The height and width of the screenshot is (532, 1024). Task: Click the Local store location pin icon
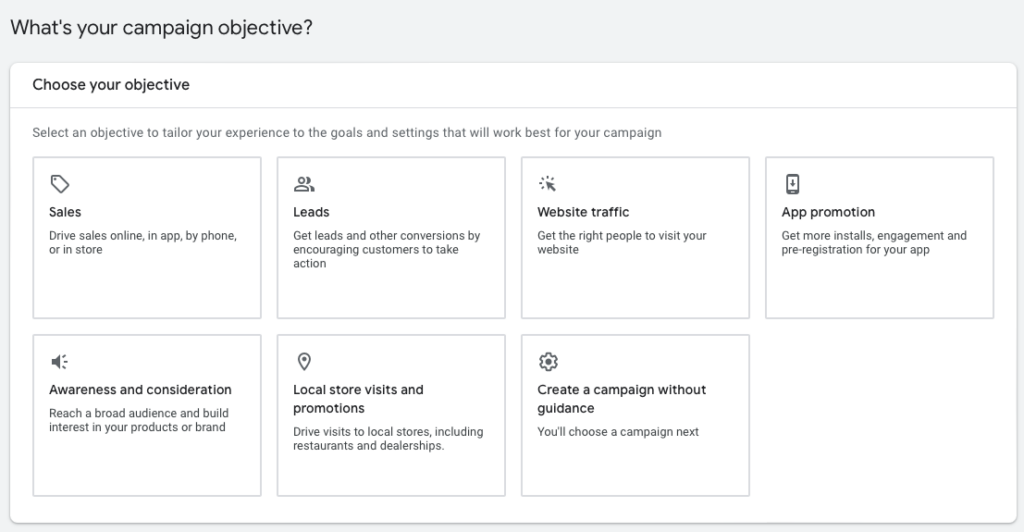304,362
